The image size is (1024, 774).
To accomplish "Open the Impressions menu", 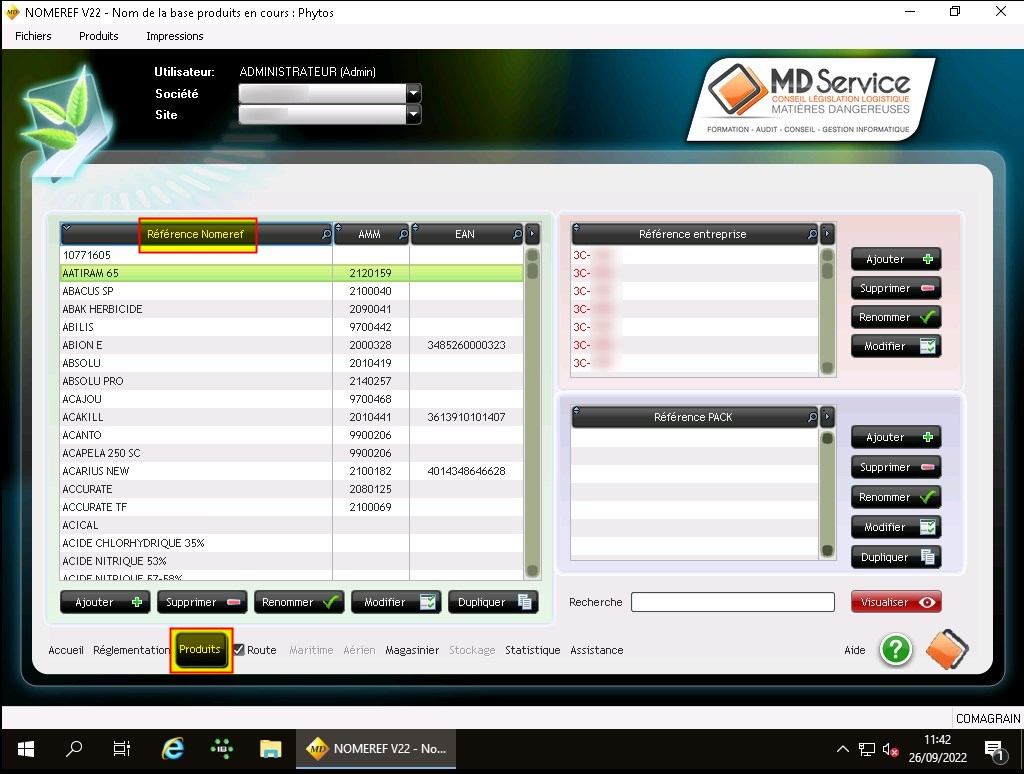I will [174, 36].
